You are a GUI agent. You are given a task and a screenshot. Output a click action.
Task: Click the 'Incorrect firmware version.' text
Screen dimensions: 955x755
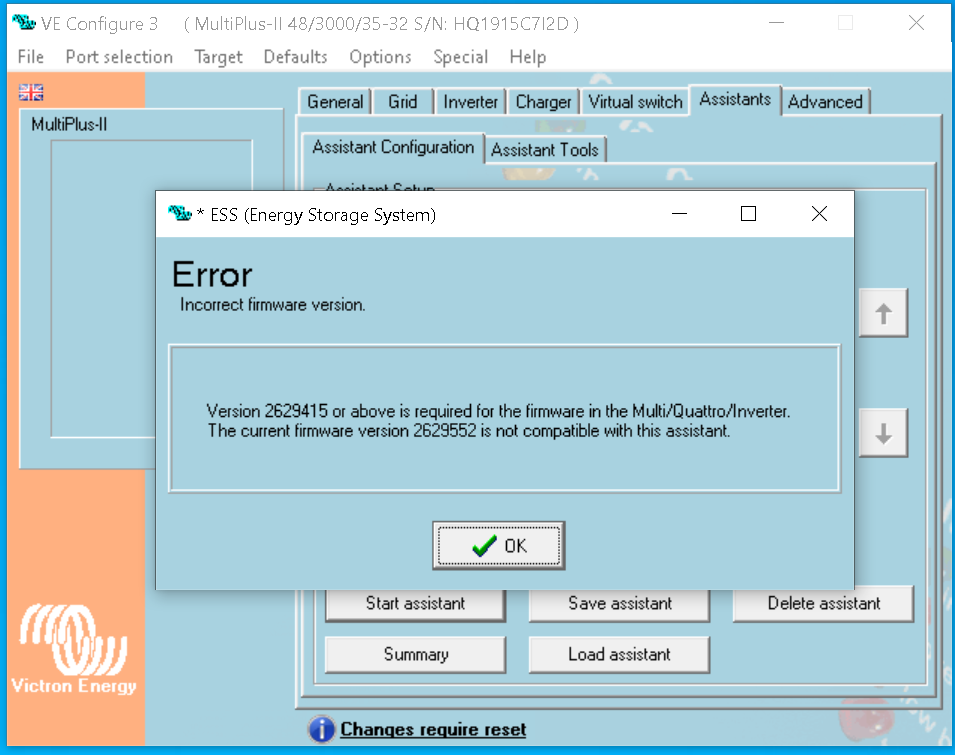point(272,304)
